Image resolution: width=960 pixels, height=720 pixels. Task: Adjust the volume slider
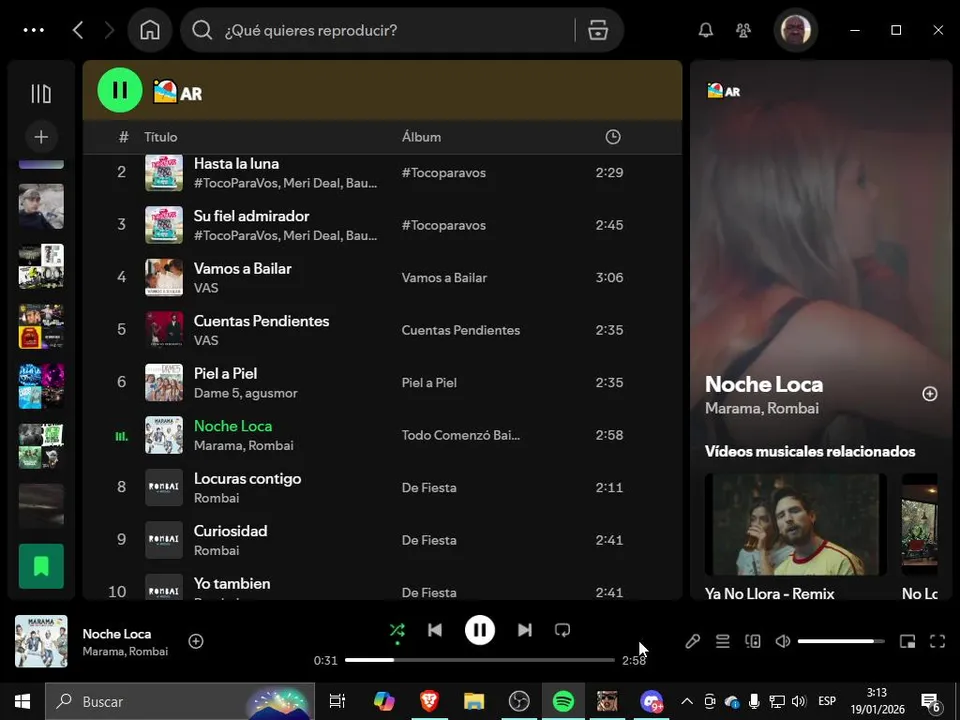[x=841, y=641]
